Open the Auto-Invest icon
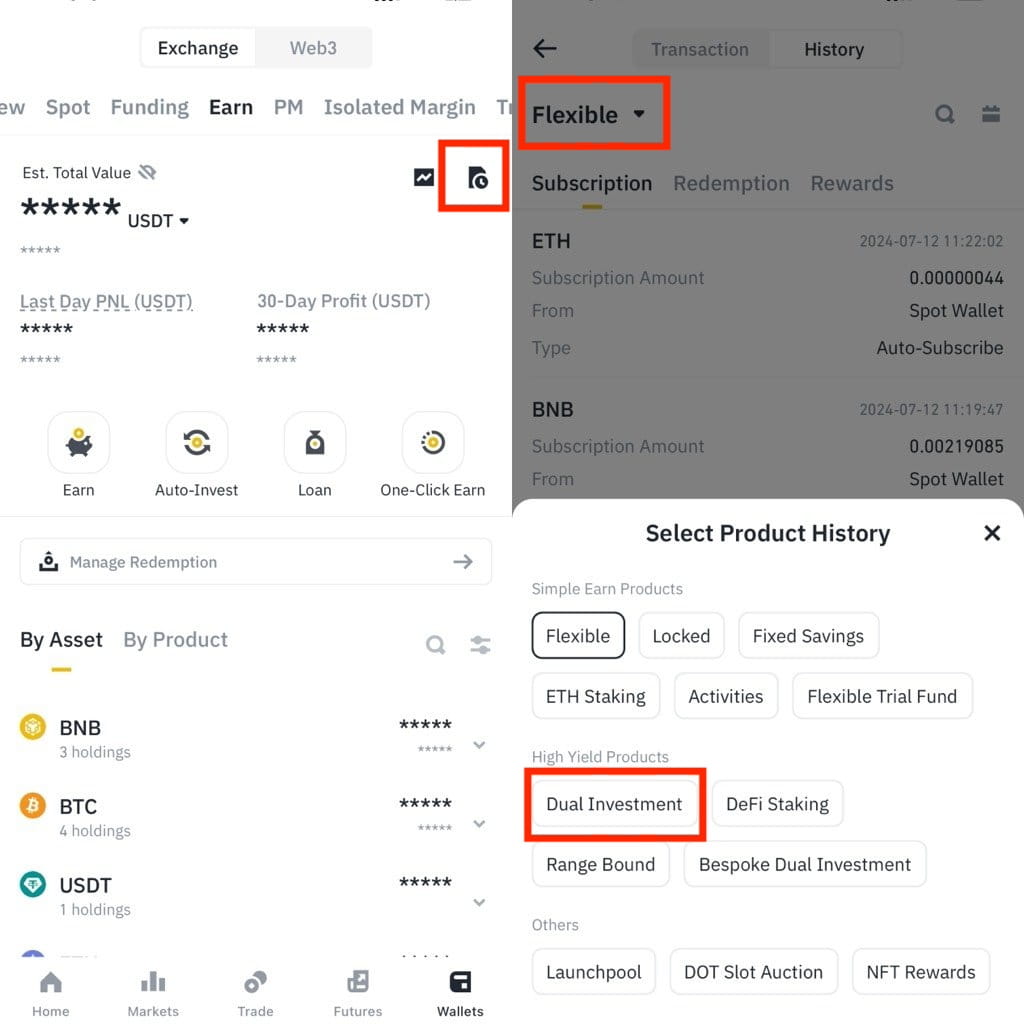This screenshot has width=1024, height=1024. [x=197, y=443]
